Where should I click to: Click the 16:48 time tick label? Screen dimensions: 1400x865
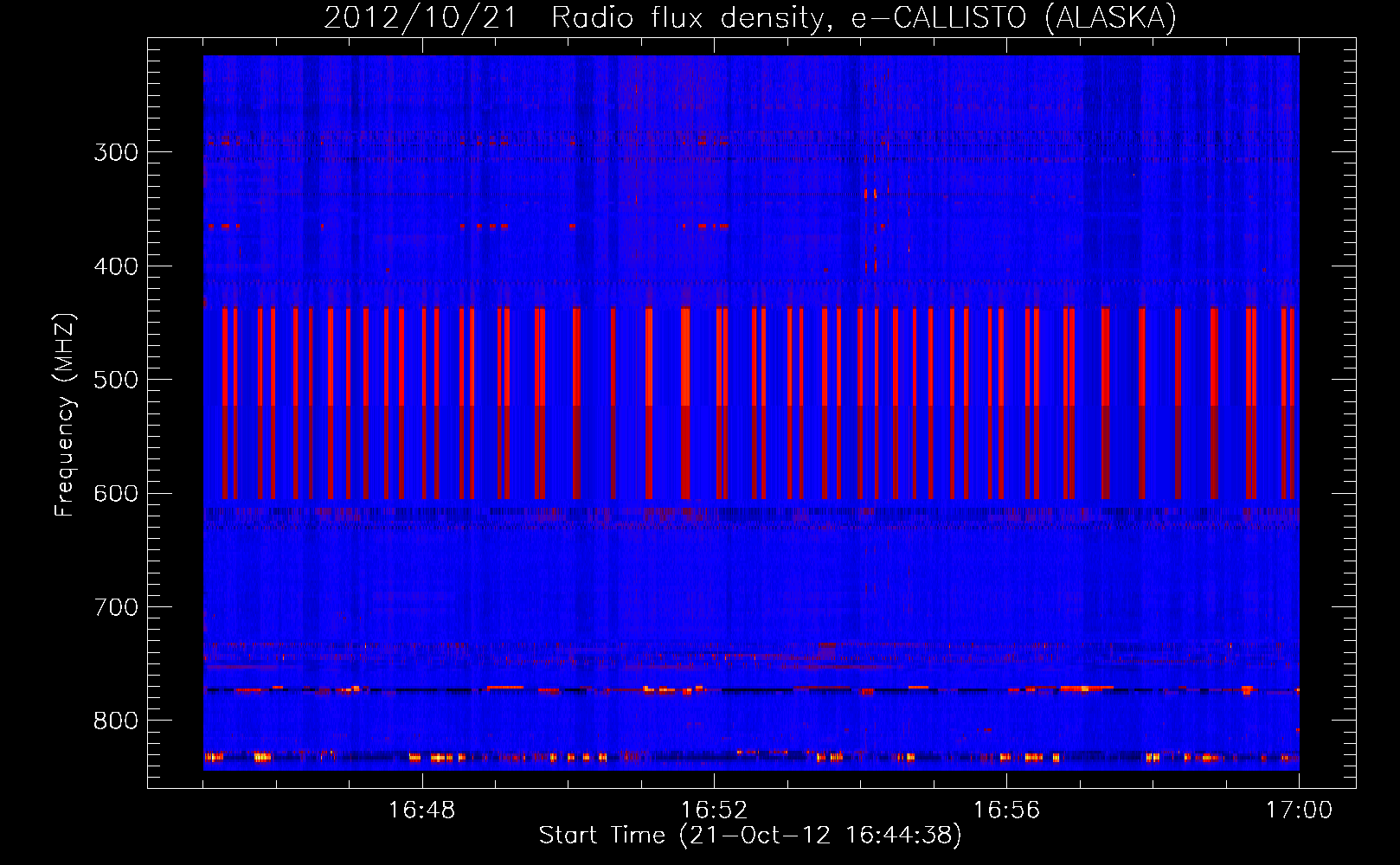pos(422,811)
